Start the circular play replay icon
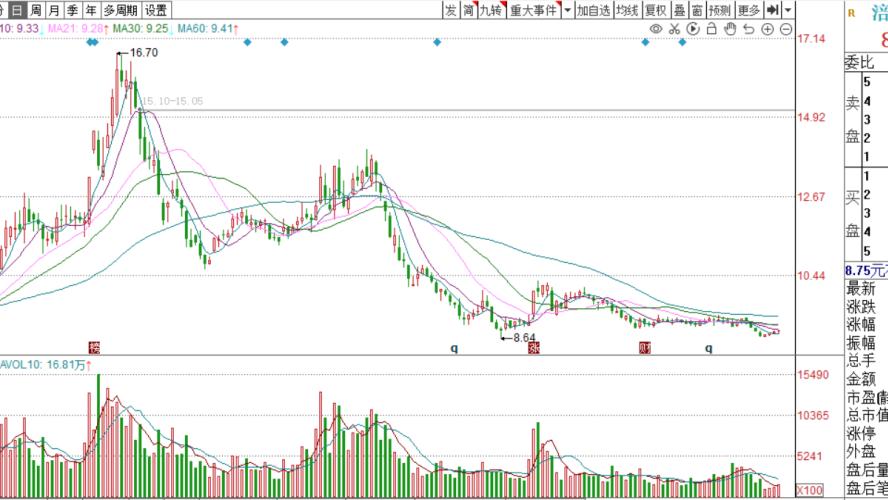Image resolution: width=888 pixels, height=500 pixels. (693, 29)
